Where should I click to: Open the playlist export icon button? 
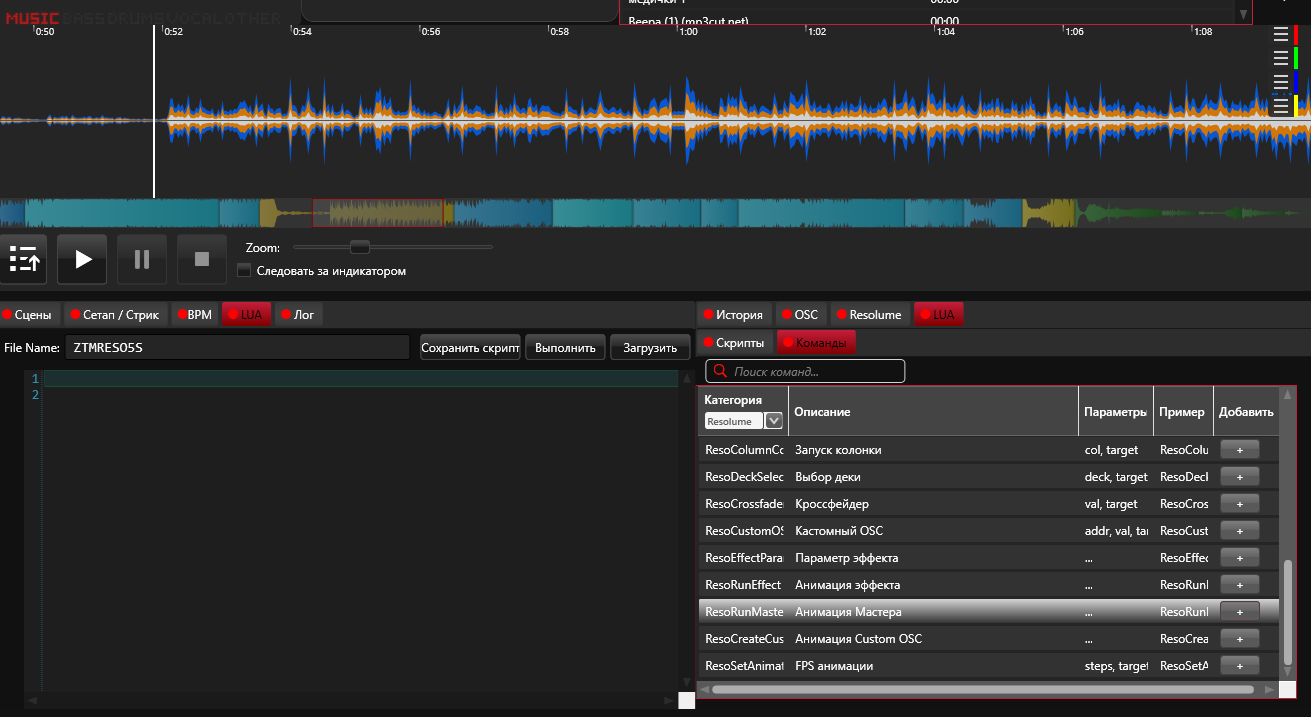23,259
